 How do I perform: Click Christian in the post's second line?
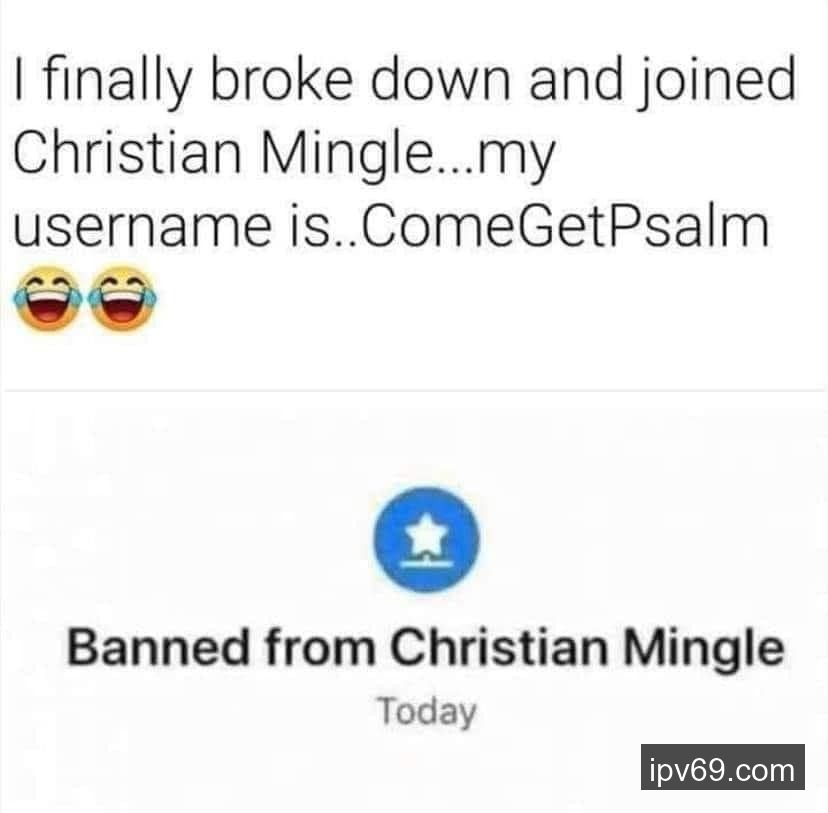pos(127,153)
